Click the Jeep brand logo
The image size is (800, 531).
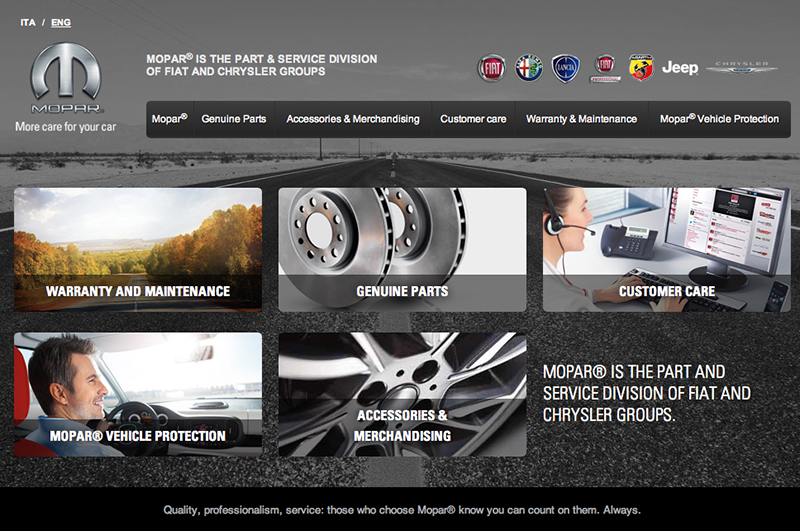point(680,68)
